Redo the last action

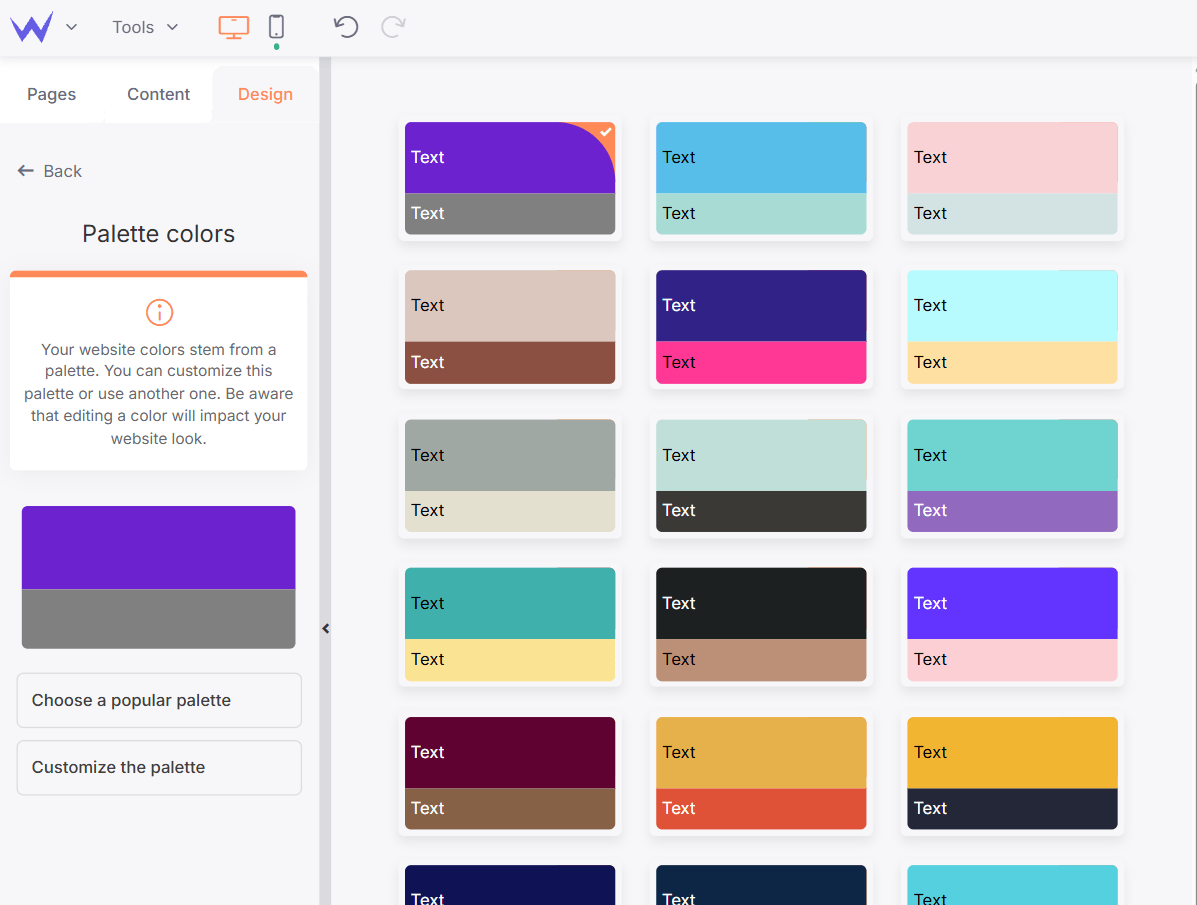[393, 27]
